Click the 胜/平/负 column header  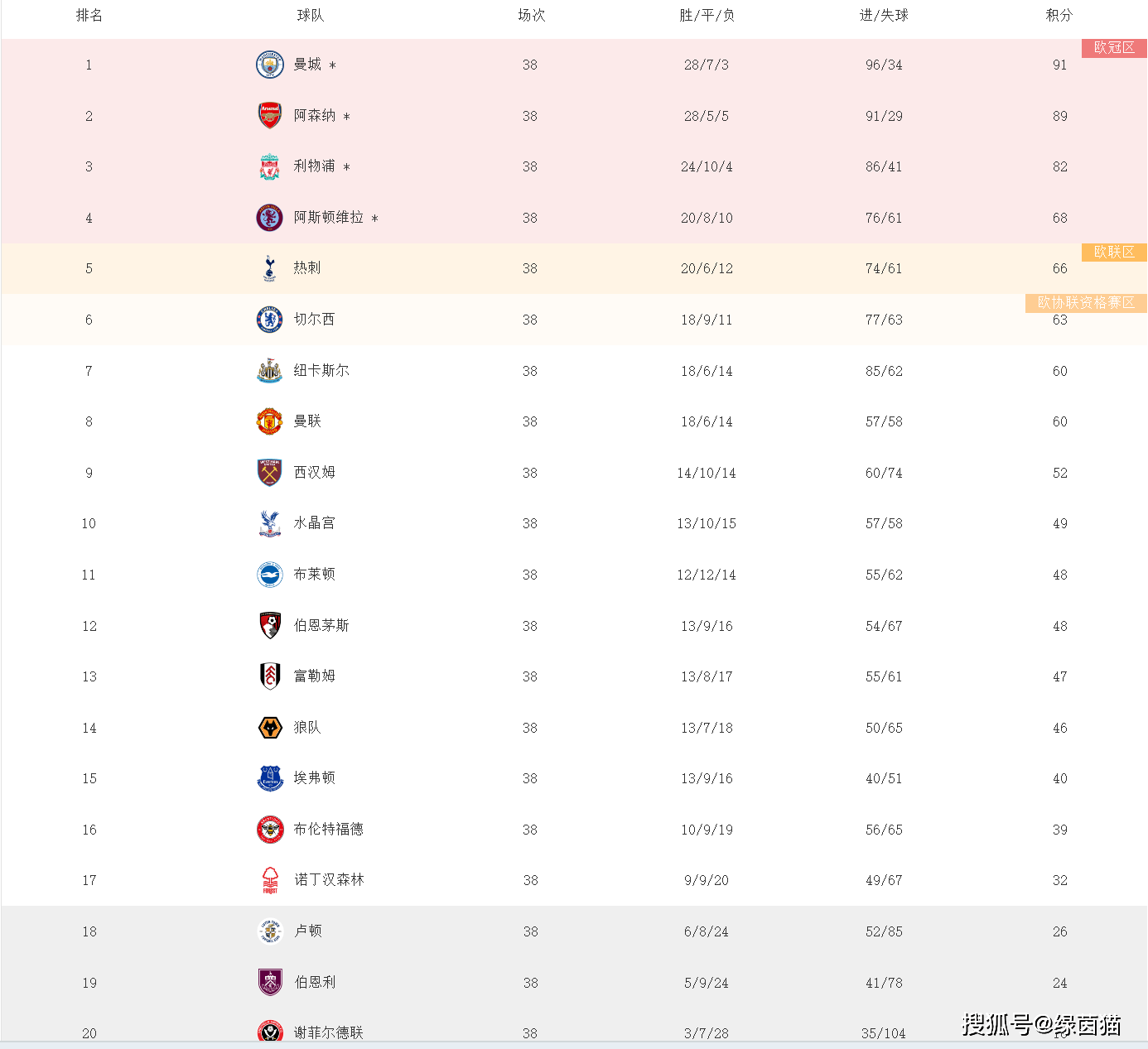(707, 16)
